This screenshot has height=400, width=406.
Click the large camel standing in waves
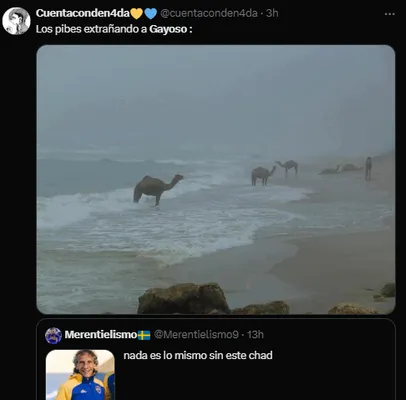[x=158, y=189]
